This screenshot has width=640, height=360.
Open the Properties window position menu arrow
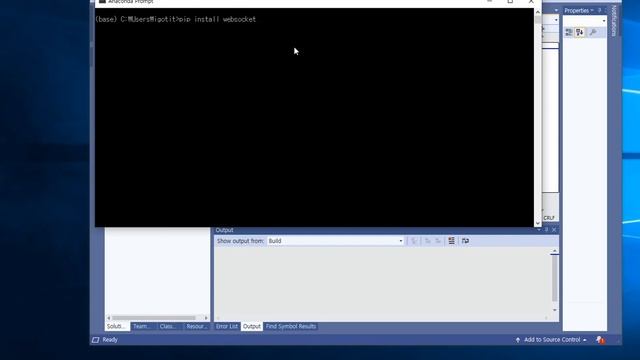coord(592,10)
